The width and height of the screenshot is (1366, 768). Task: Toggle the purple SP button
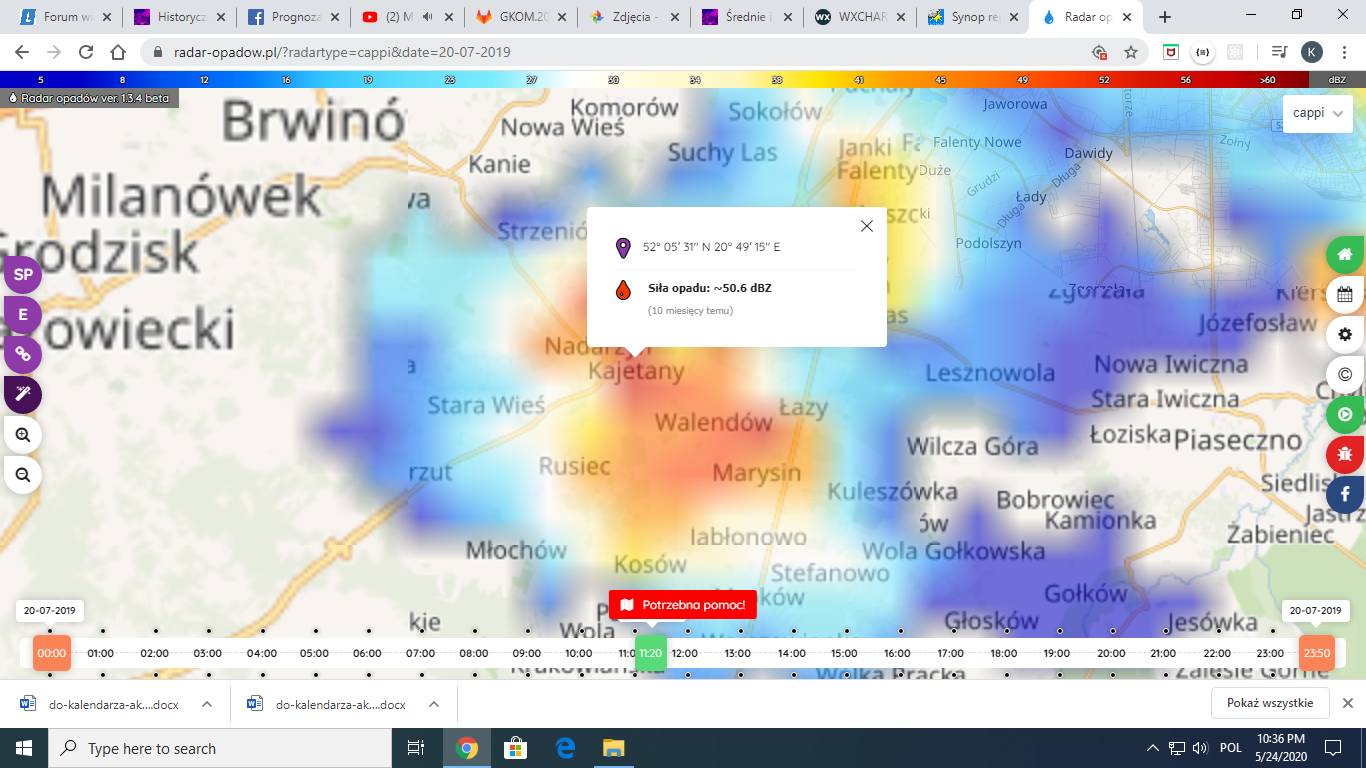click(x=23, y=274)
